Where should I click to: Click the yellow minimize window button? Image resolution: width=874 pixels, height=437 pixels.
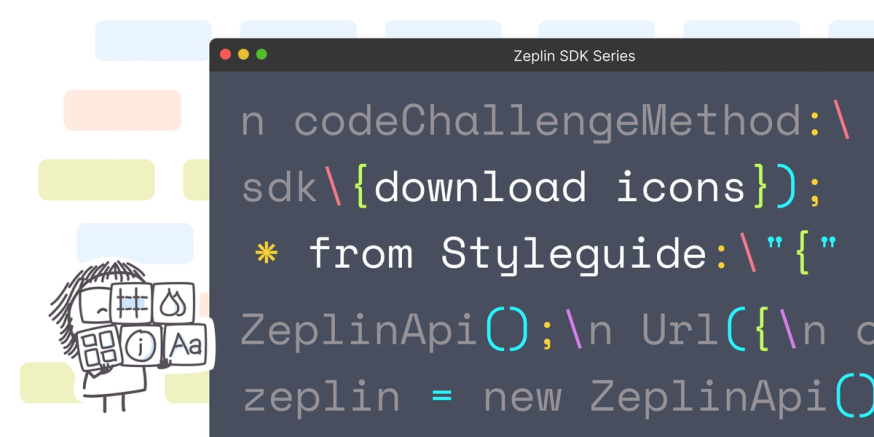tap(244, 55)
